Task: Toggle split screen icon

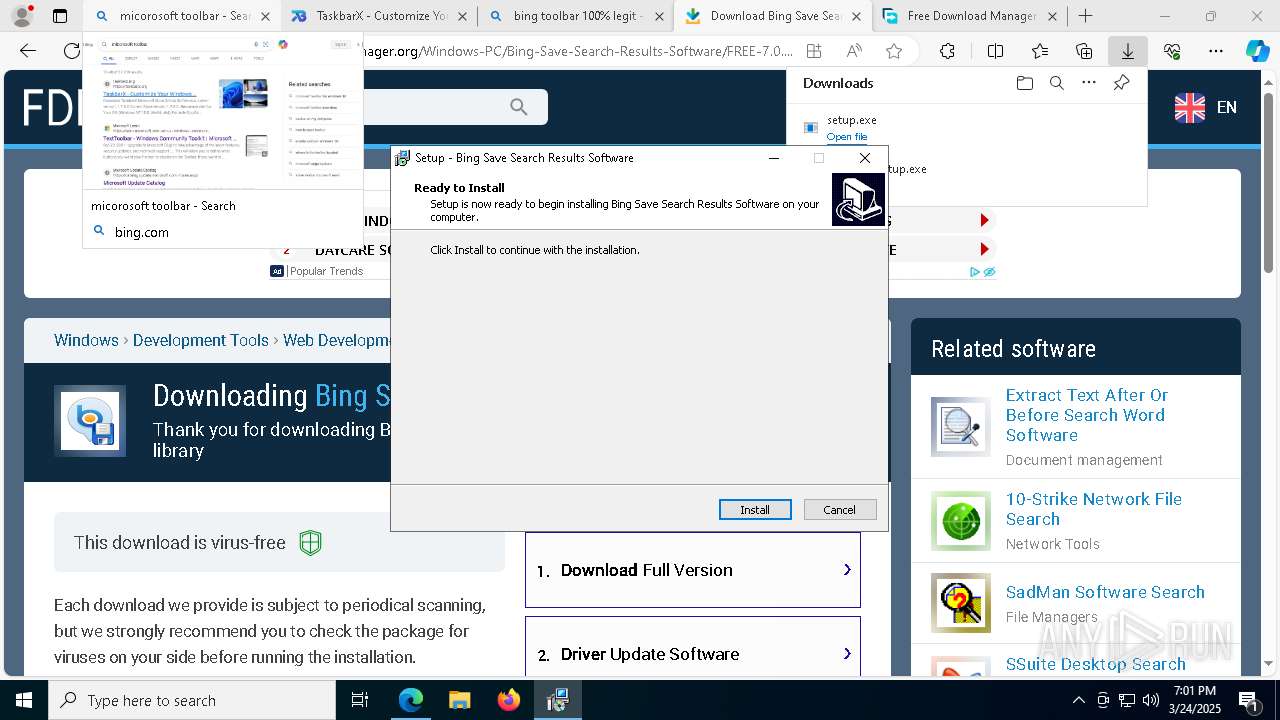Action: [995, 51]
